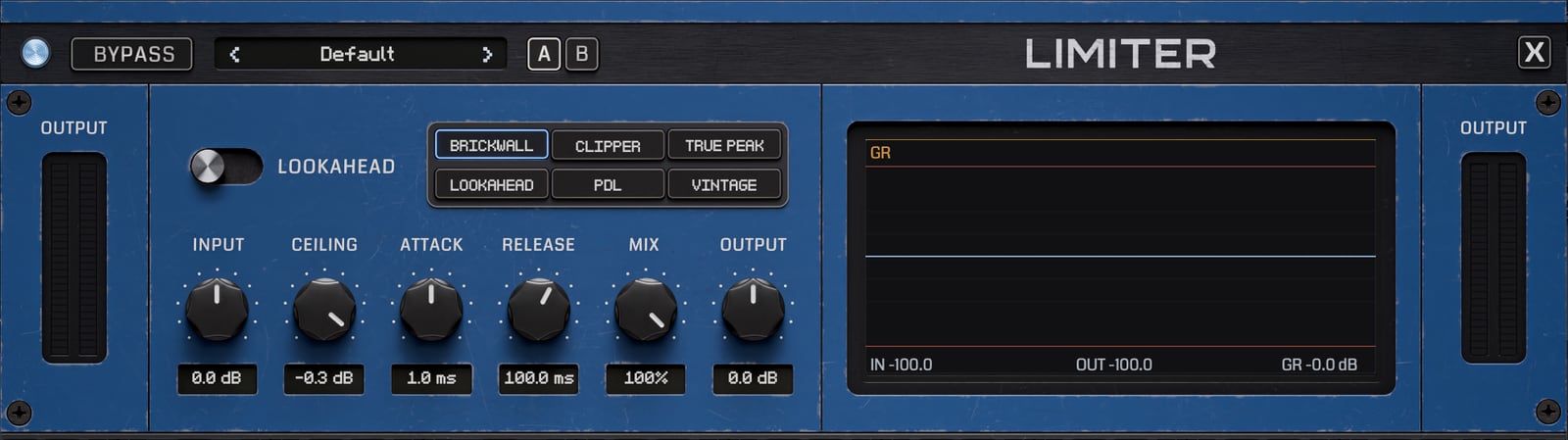1568x440 pixels.
Task: Select LOOKAHEAD limiter mode button
Action: pyautogui.click(x=491, y=184)
